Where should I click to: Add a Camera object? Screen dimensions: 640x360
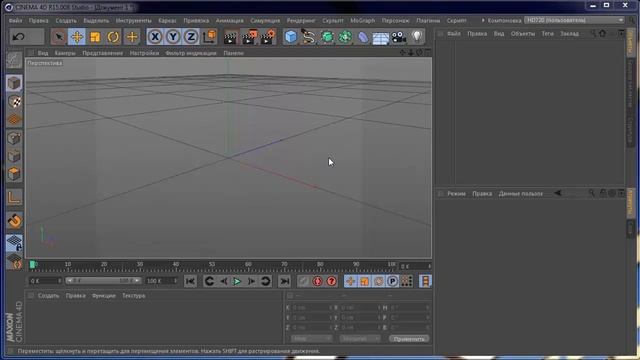(399, 37)
